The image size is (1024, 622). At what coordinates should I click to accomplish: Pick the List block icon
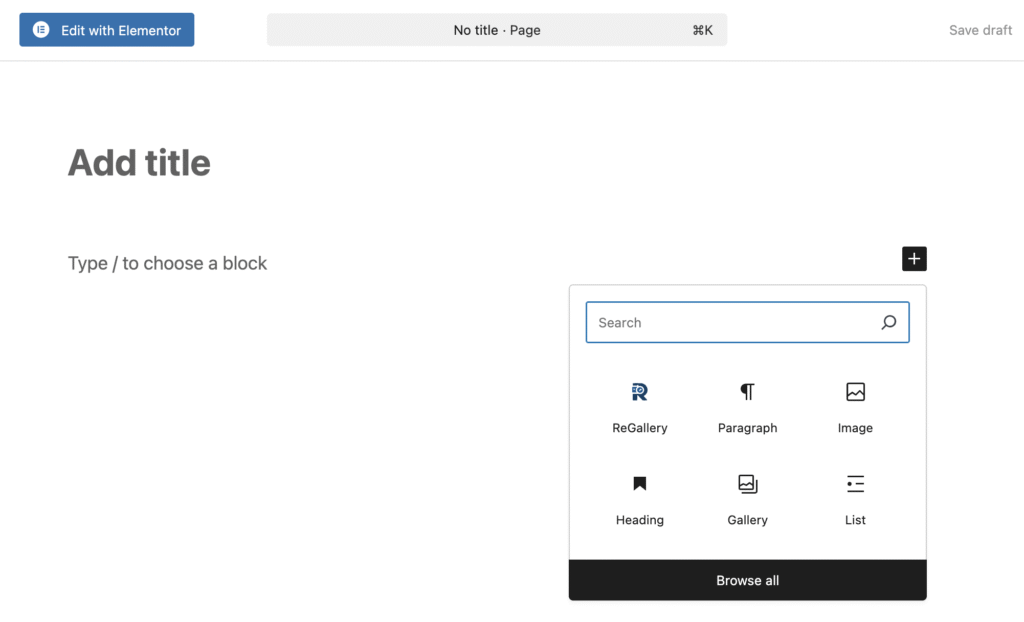pos(855,484)
